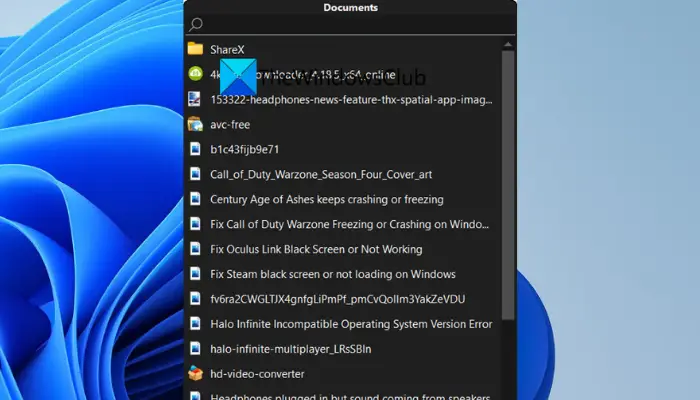Open the fv6ra2CWGLTJX4gnfgLiPmPf file
The height and width of the screenshot is (400, 700).
338,300
